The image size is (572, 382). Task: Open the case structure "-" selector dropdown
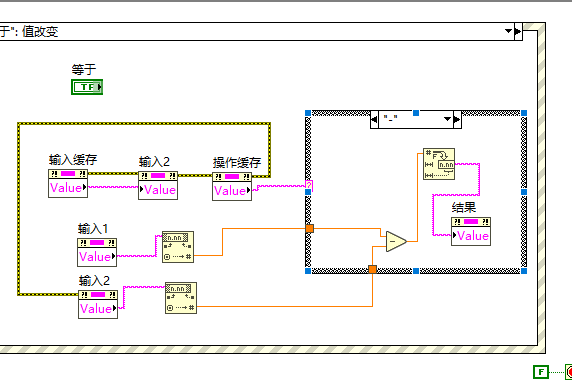coord(447,119)
